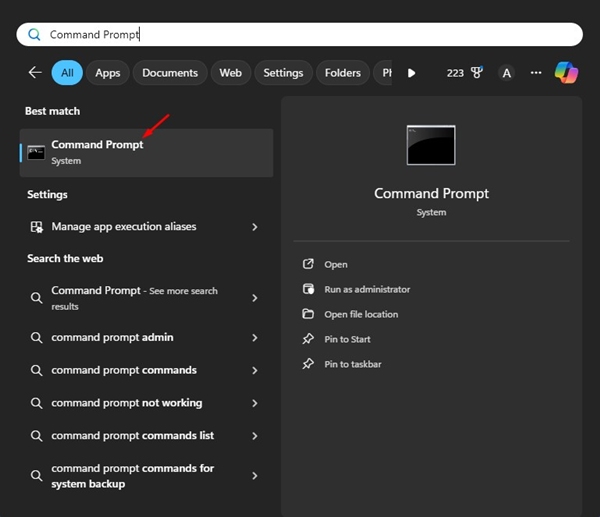Click the Open file location folder icon

[308, 314]
